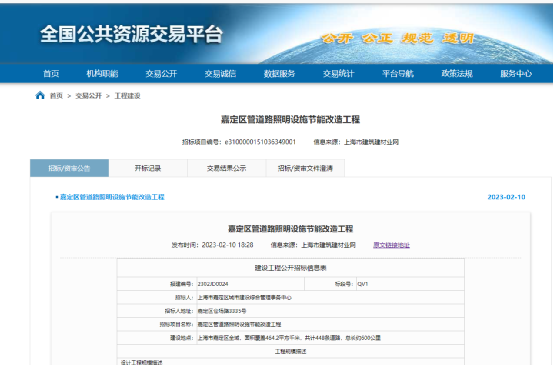Click 工程建设 breadcrumb link
This screenshot has width=553, height=365.
[127, 96]
